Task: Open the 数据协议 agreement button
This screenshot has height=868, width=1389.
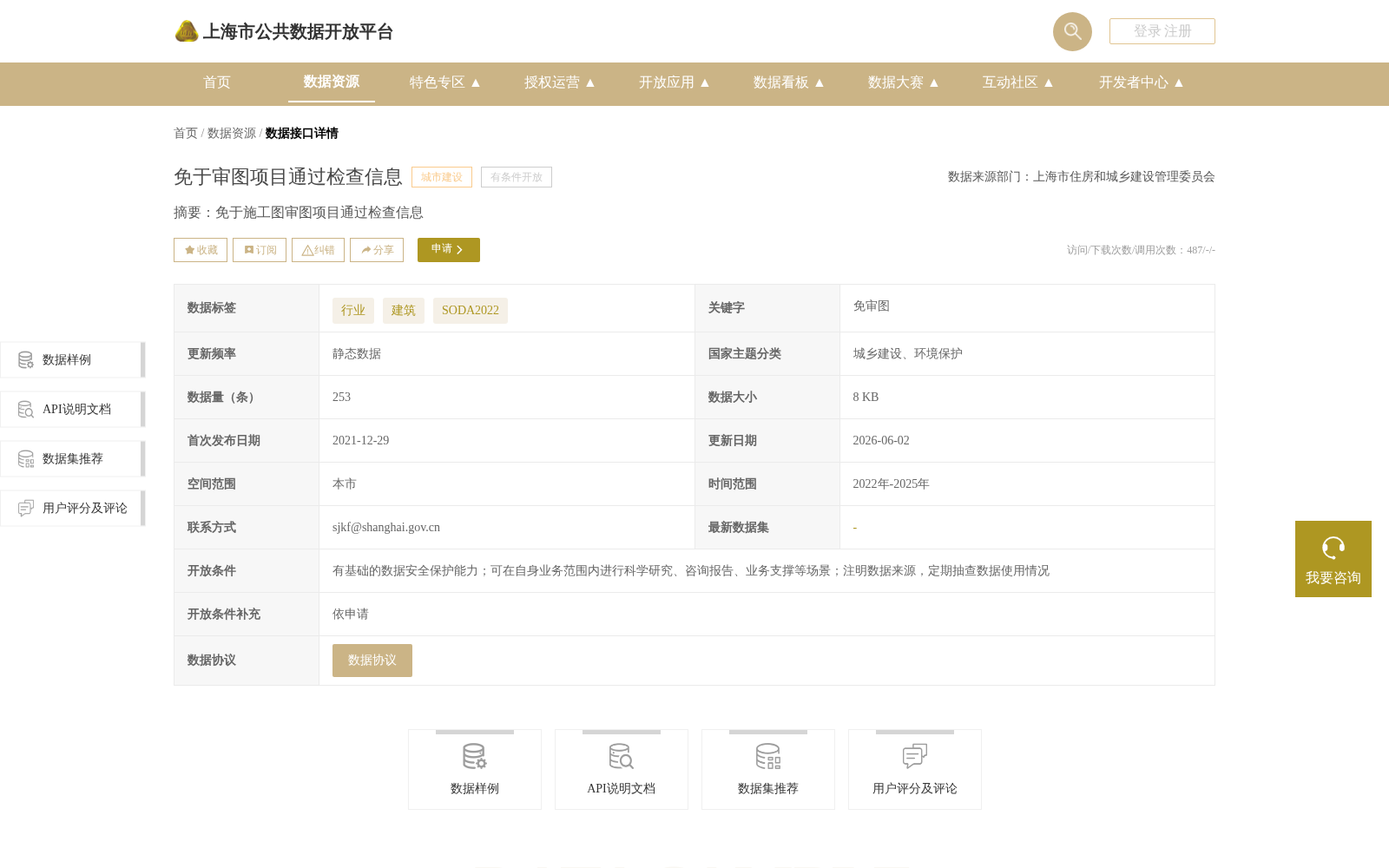Action: point(372,661)
